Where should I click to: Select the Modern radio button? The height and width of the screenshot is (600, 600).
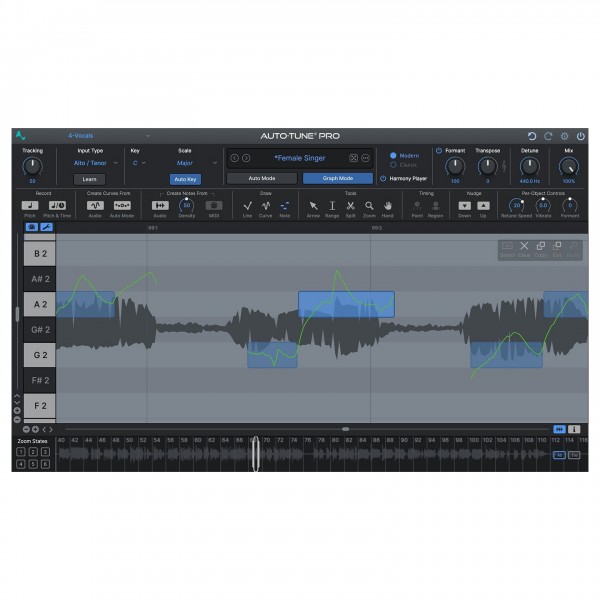point(393,156)
